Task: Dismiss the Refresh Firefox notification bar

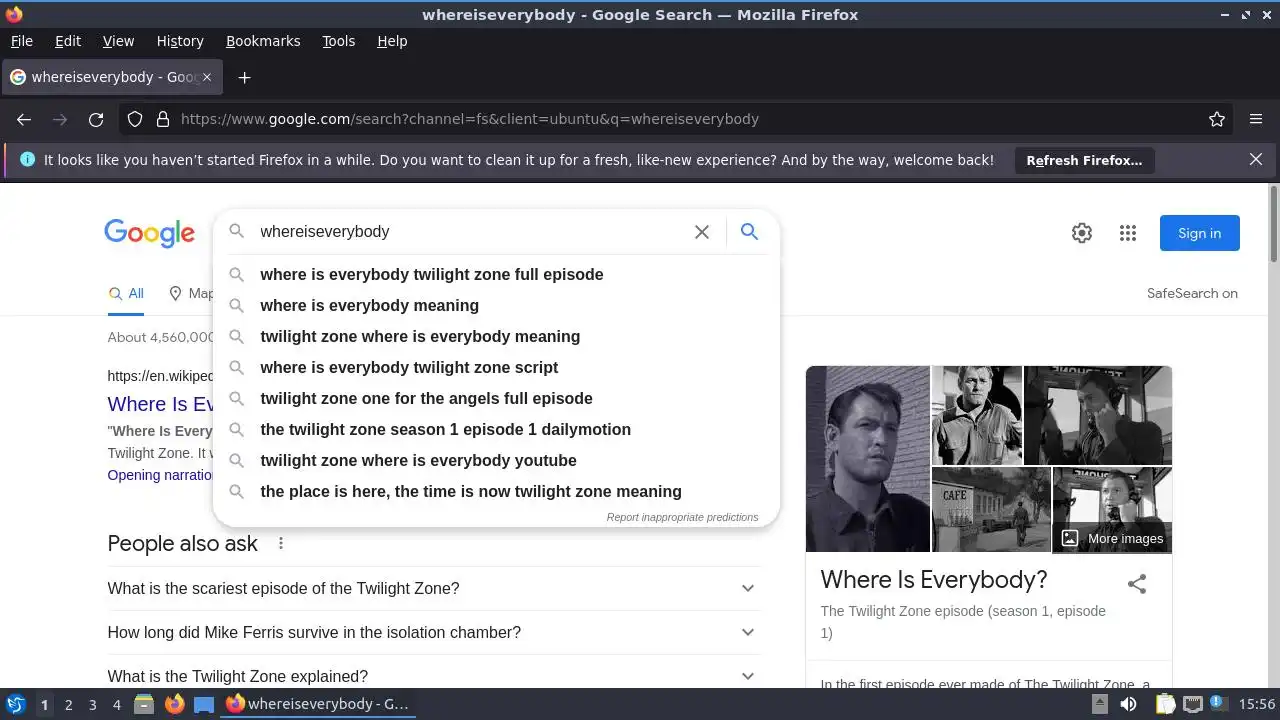Action: (x=1256, y=160)
